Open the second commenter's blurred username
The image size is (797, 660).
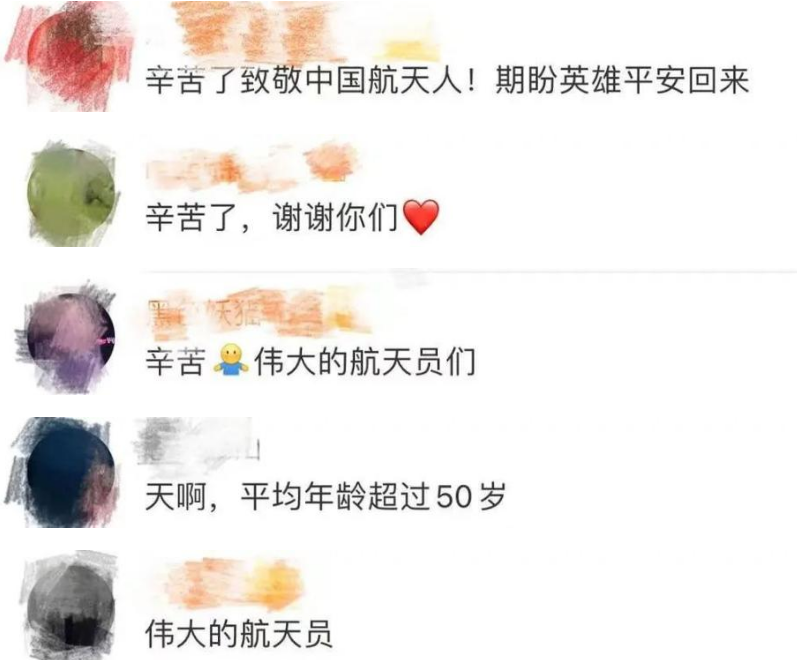point(252,165)
